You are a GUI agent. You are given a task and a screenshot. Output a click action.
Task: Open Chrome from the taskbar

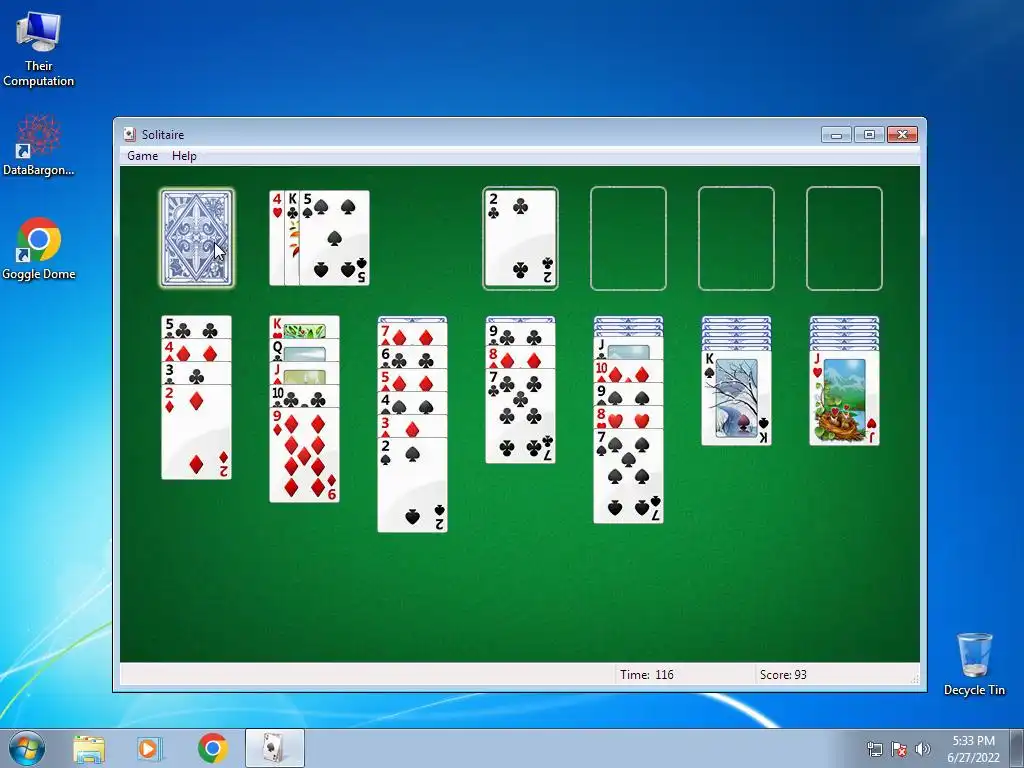click(x=212, y=748)
